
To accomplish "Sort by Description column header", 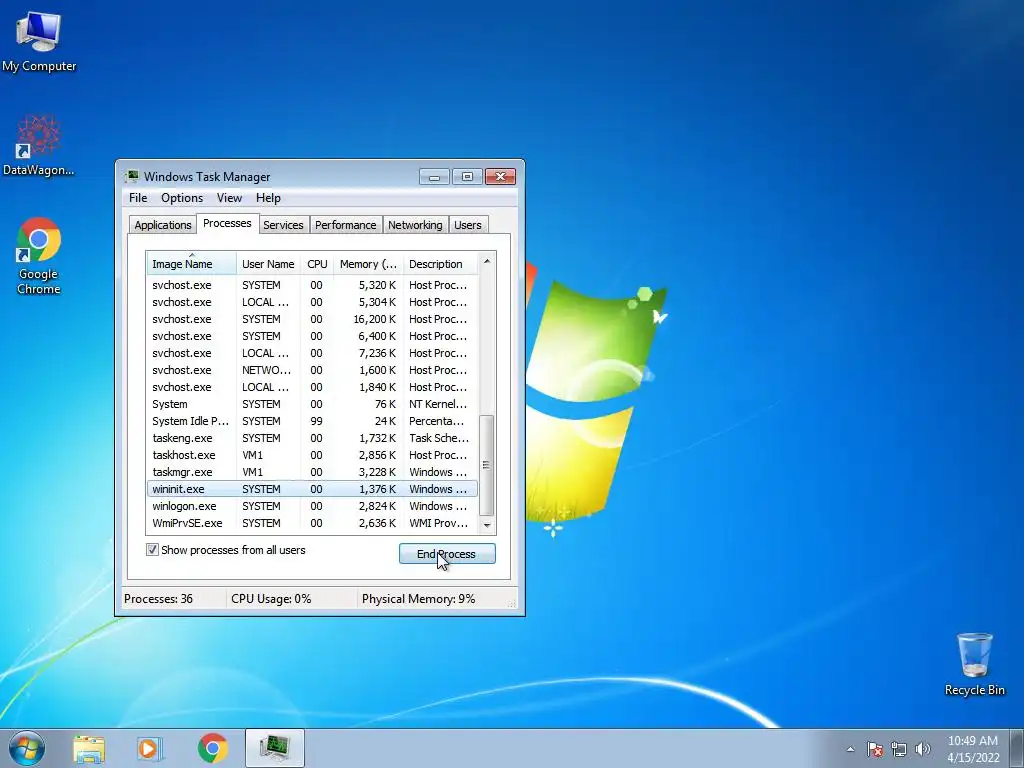I will 441,264.
